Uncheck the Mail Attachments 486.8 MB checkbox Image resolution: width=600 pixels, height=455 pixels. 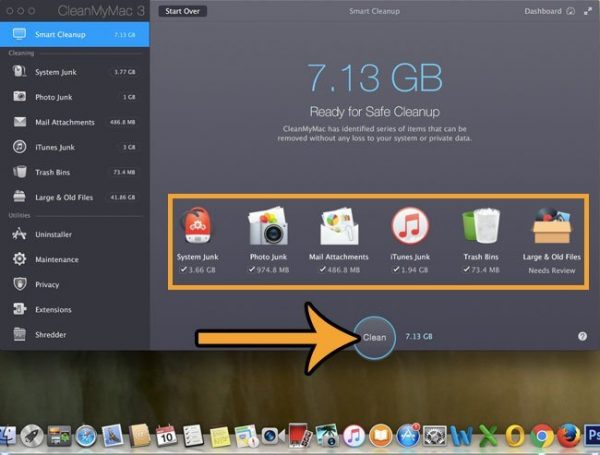323,269
